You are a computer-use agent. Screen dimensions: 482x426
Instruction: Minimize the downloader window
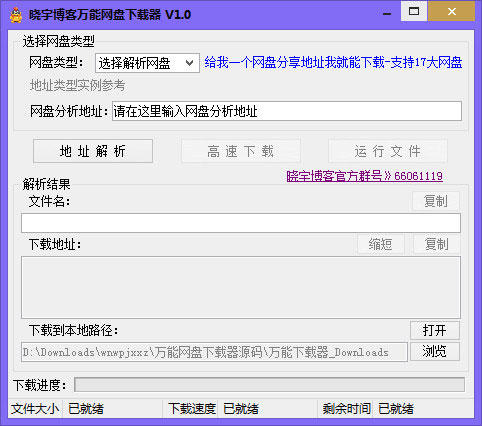(x=387, y=13)
